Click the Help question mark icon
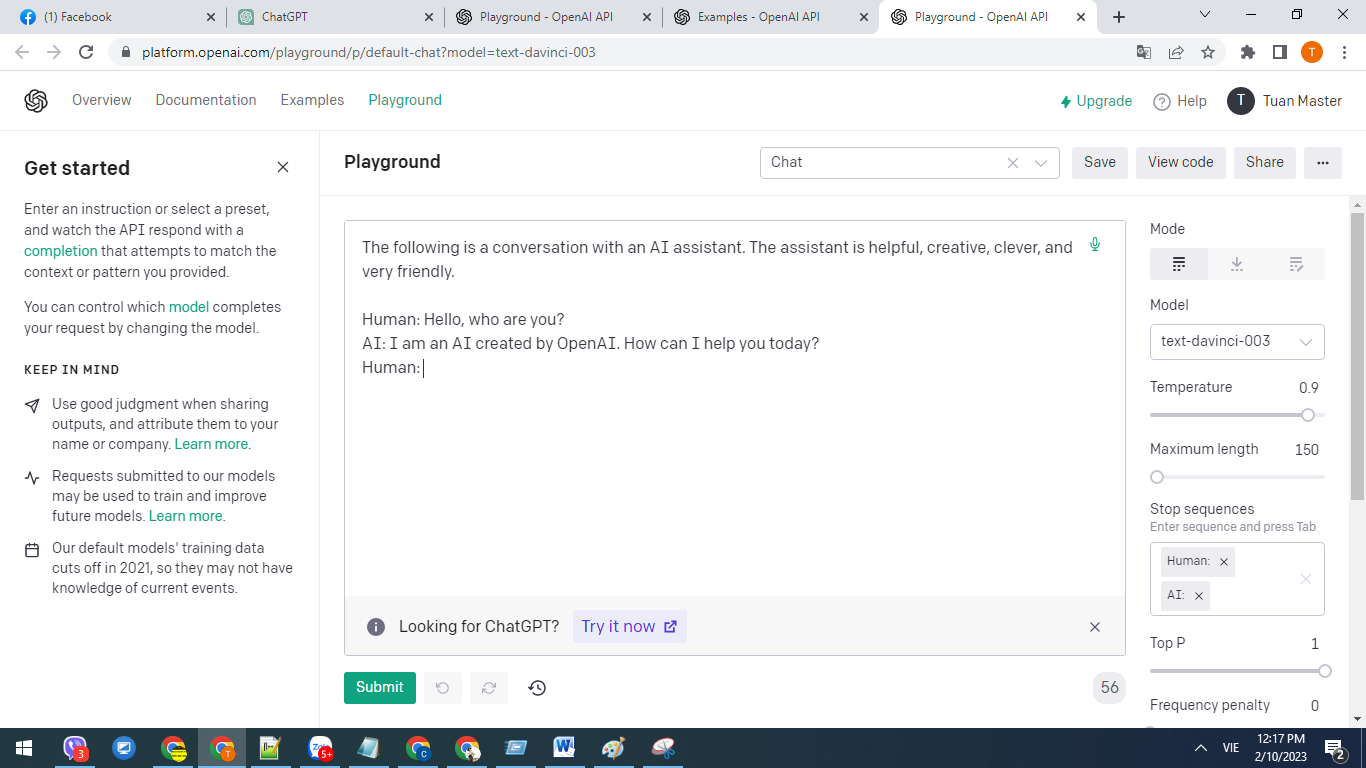1366x768 pixels. point(1162,101)
